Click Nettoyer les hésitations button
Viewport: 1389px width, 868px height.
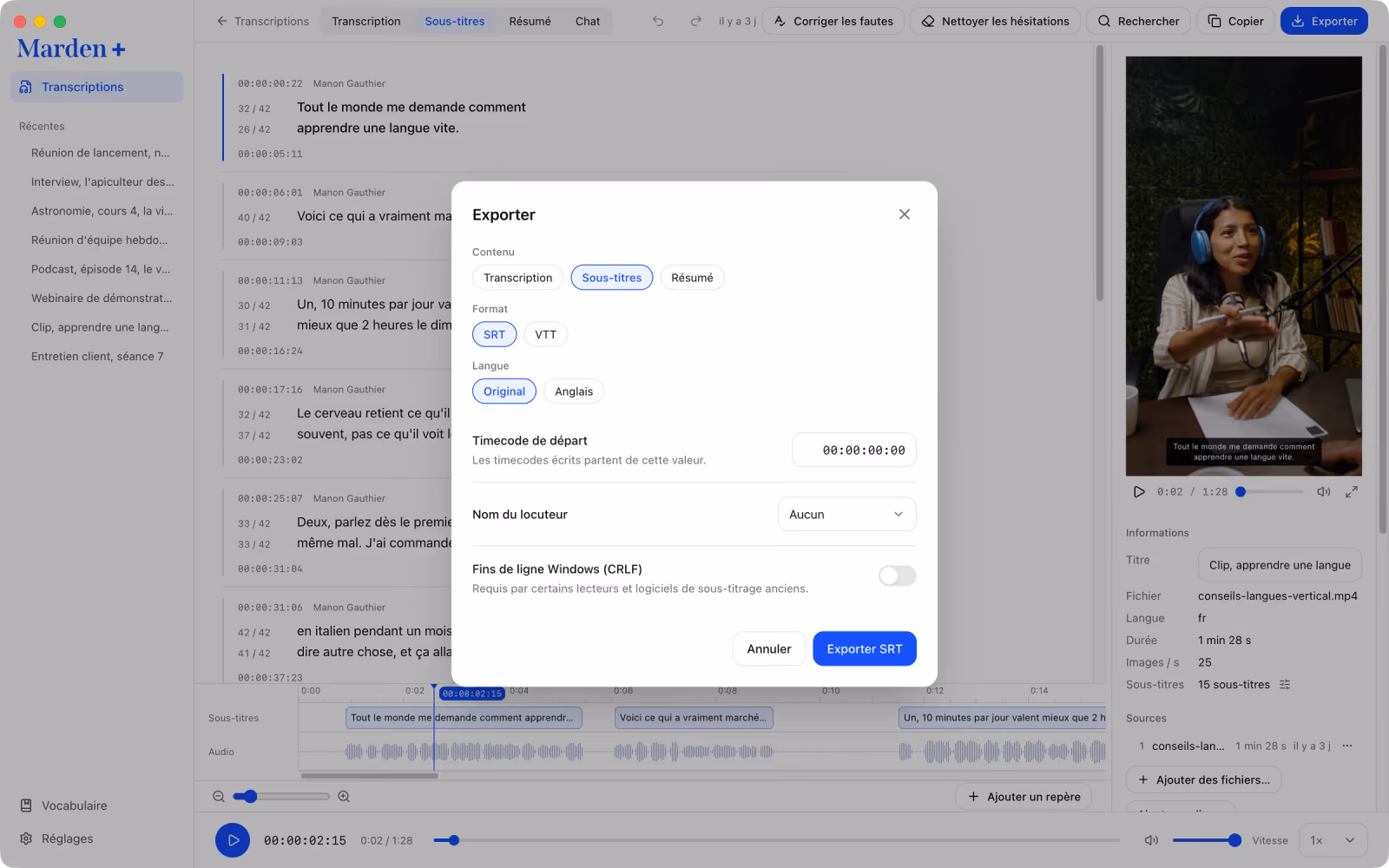996,21
